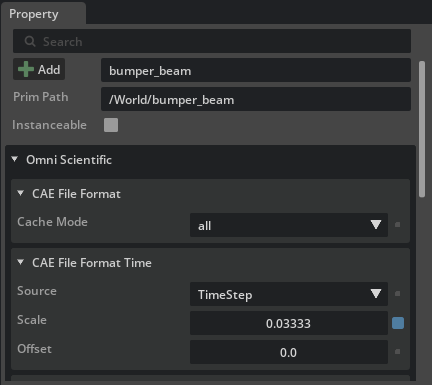432x385 pixels.
Task: Edit the bumper_beam prim name field
Action: coord(256,70)
